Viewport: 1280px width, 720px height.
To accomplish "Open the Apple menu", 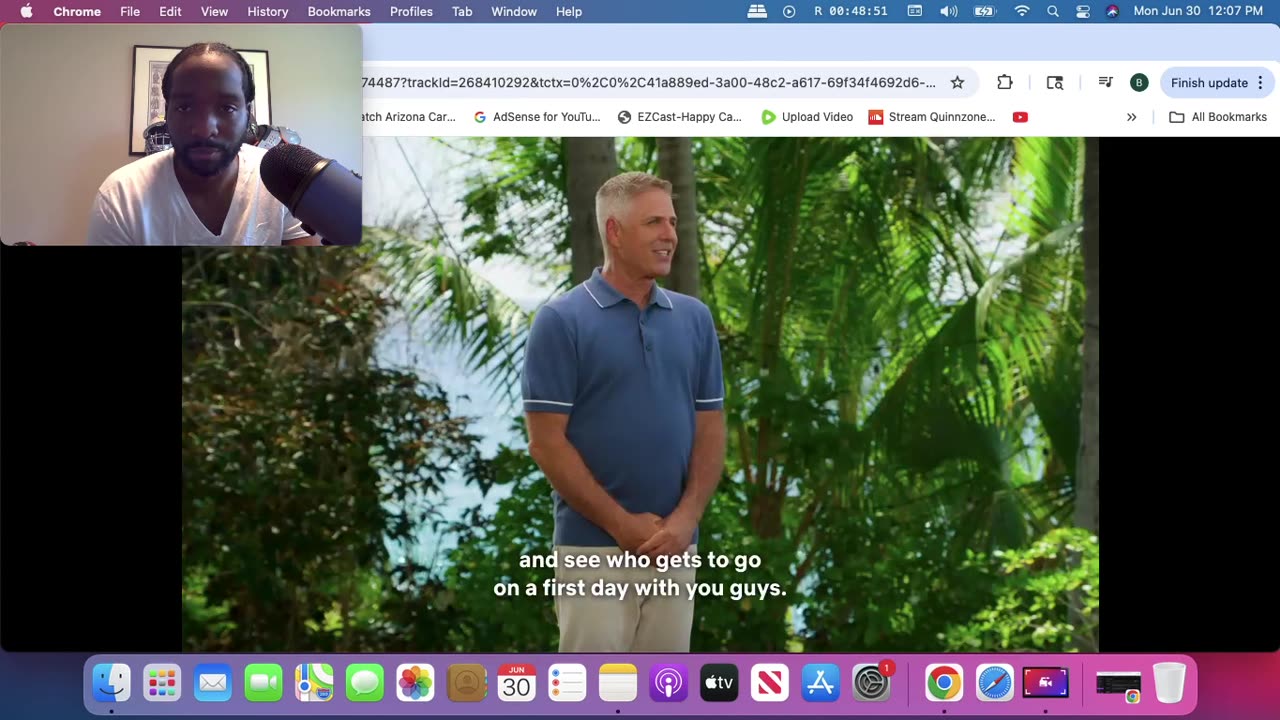I will pyautogui.click(x=26, y=11).
